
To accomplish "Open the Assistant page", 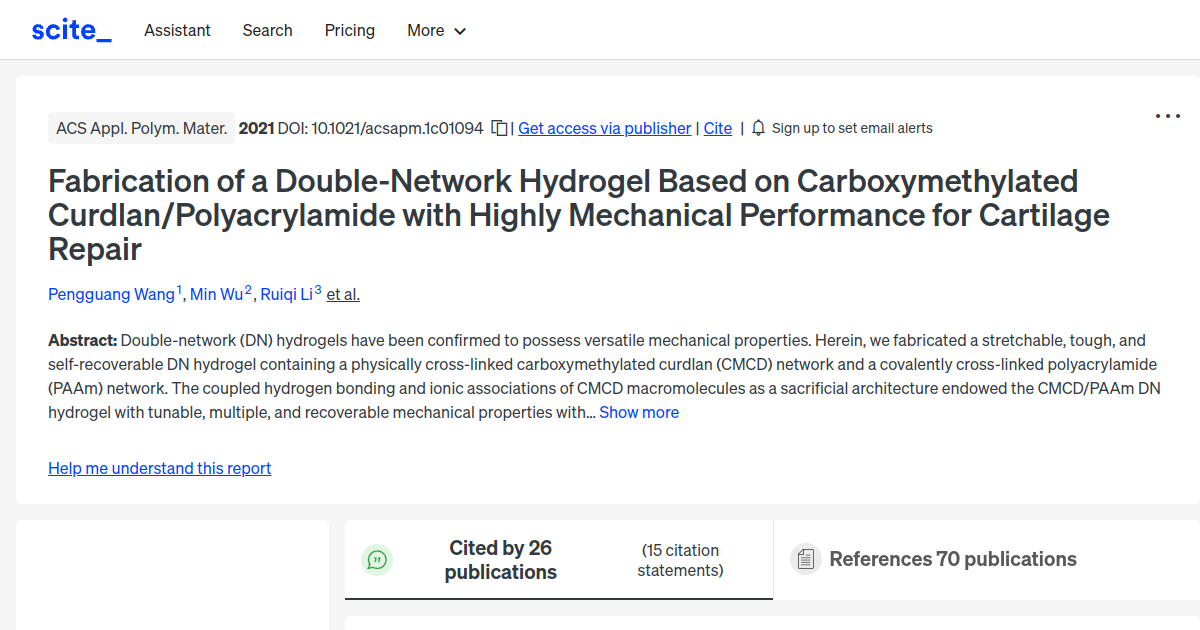I will point(177,31).
